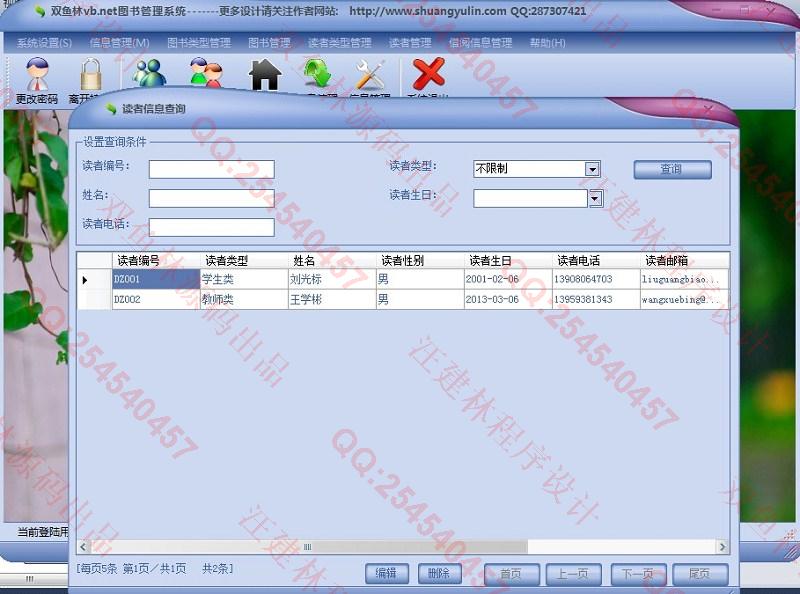
Task: Click the 读者生日 column header
Action: (508, 261)
